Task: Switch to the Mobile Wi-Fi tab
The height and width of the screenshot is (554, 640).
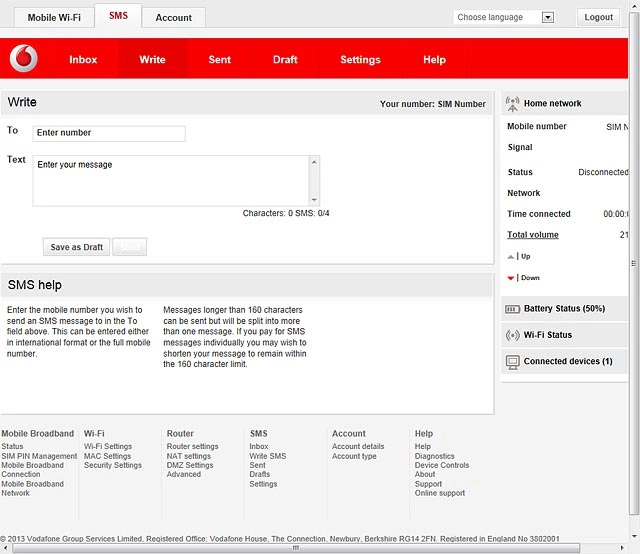Action: pos(54,18)
